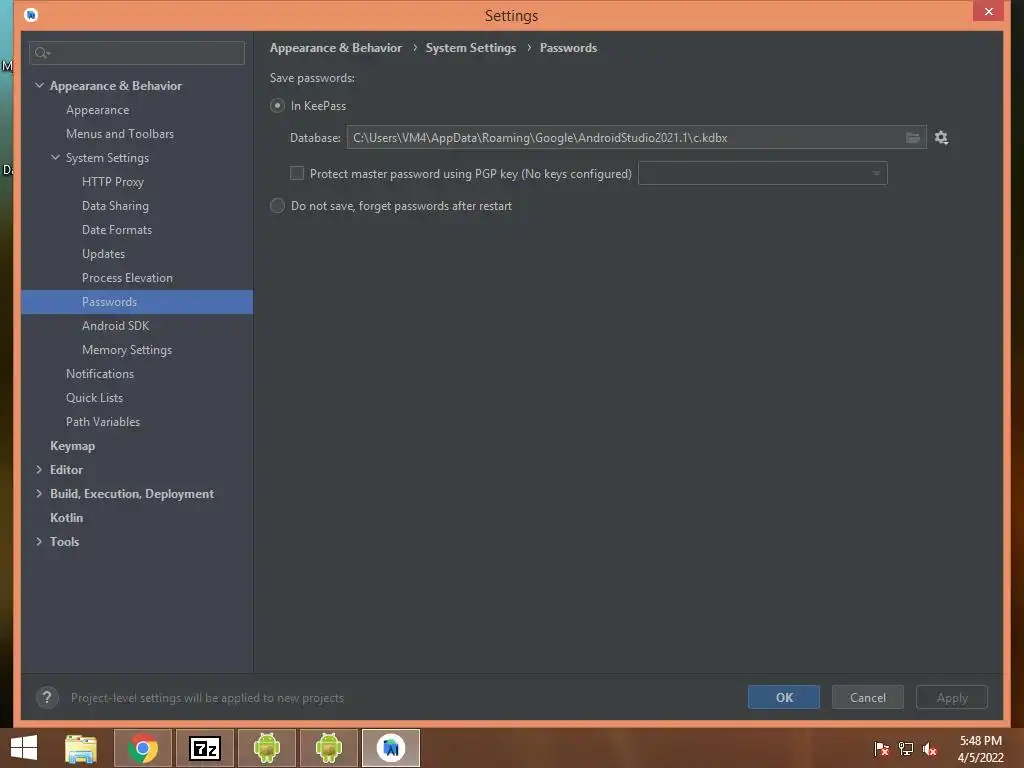Open Data Sharing settings
Screen dimensions: 1024x768
(x=115, y=206)
